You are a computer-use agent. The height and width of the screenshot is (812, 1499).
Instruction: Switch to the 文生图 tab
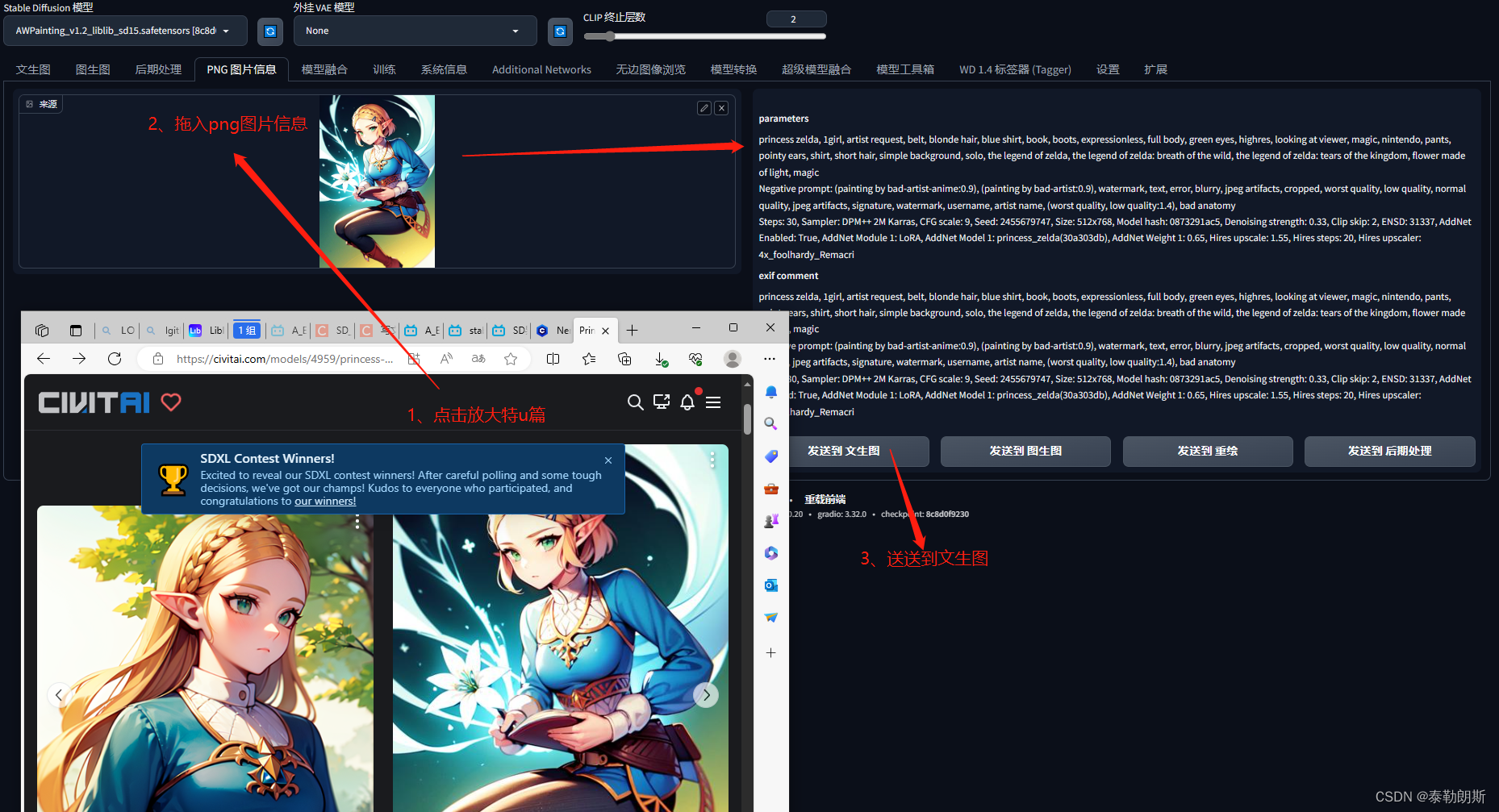pos(33,70)
